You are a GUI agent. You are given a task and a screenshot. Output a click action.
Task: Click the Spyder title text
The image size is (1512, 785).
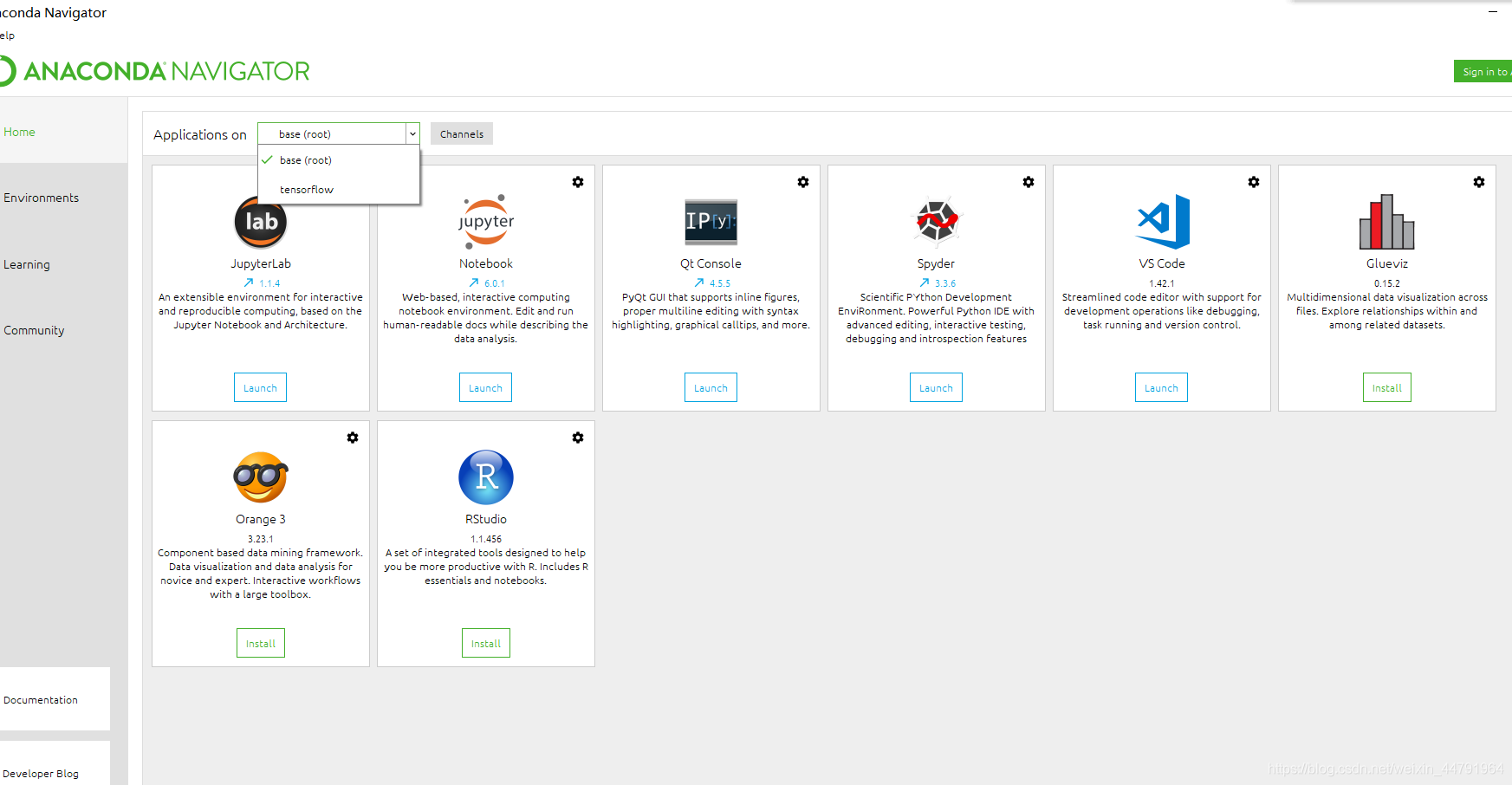click(936, 263)
